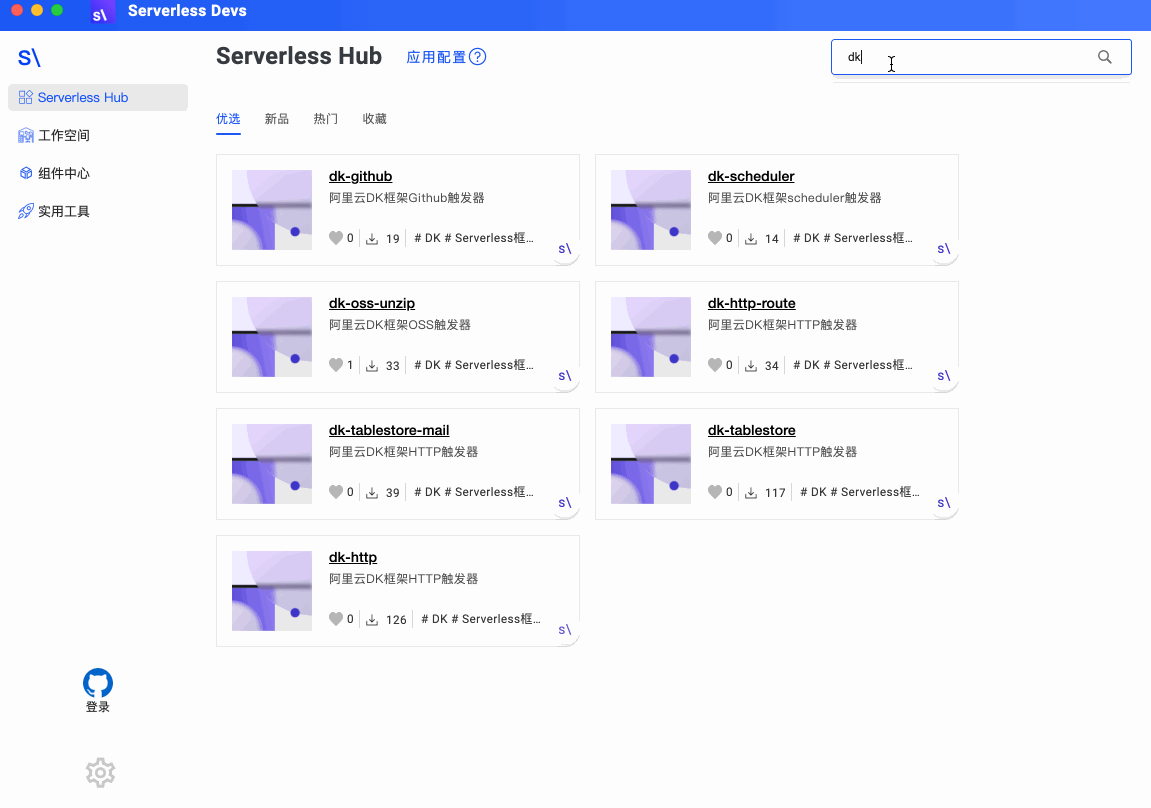Click the GitHub login icon

98,683
